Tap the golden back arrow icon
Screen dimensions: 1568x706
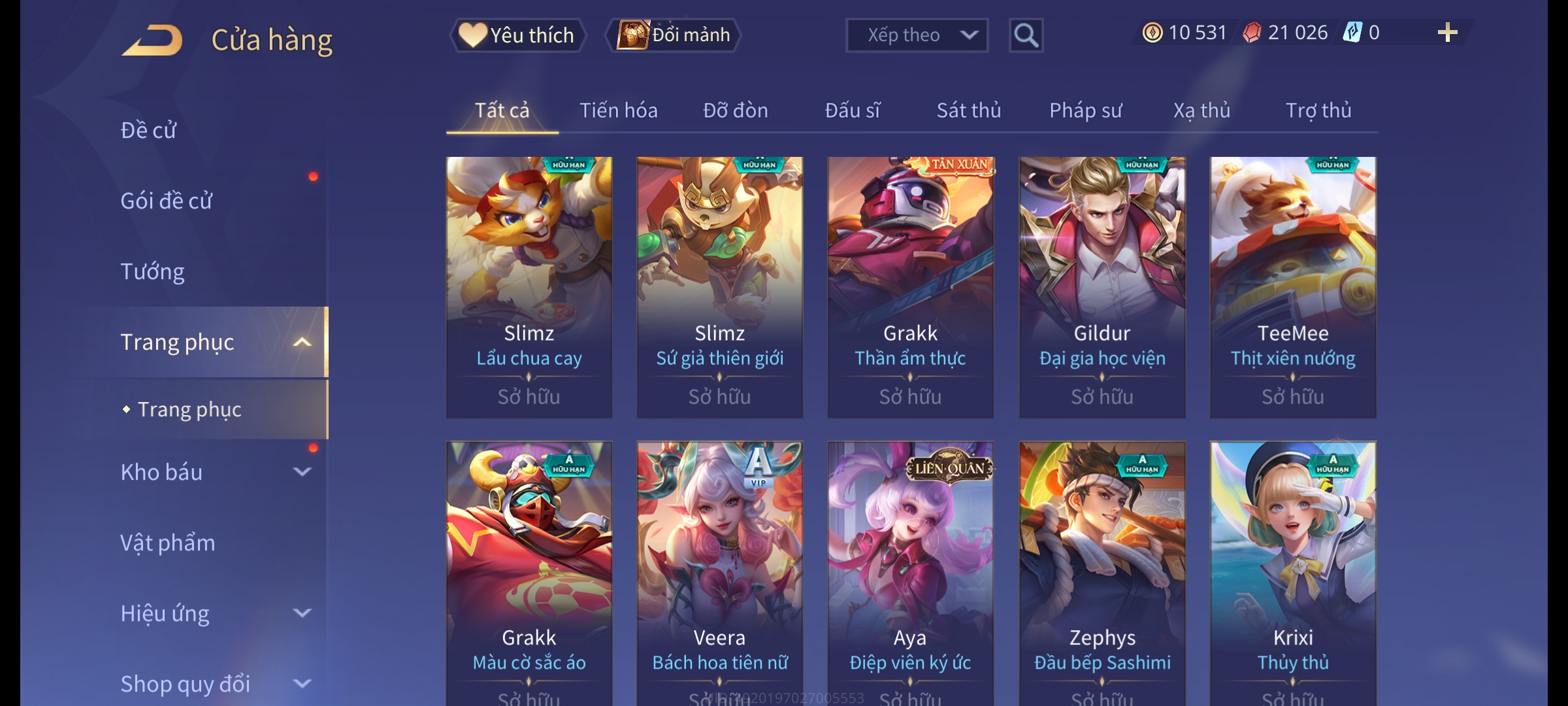coord(152,40)
